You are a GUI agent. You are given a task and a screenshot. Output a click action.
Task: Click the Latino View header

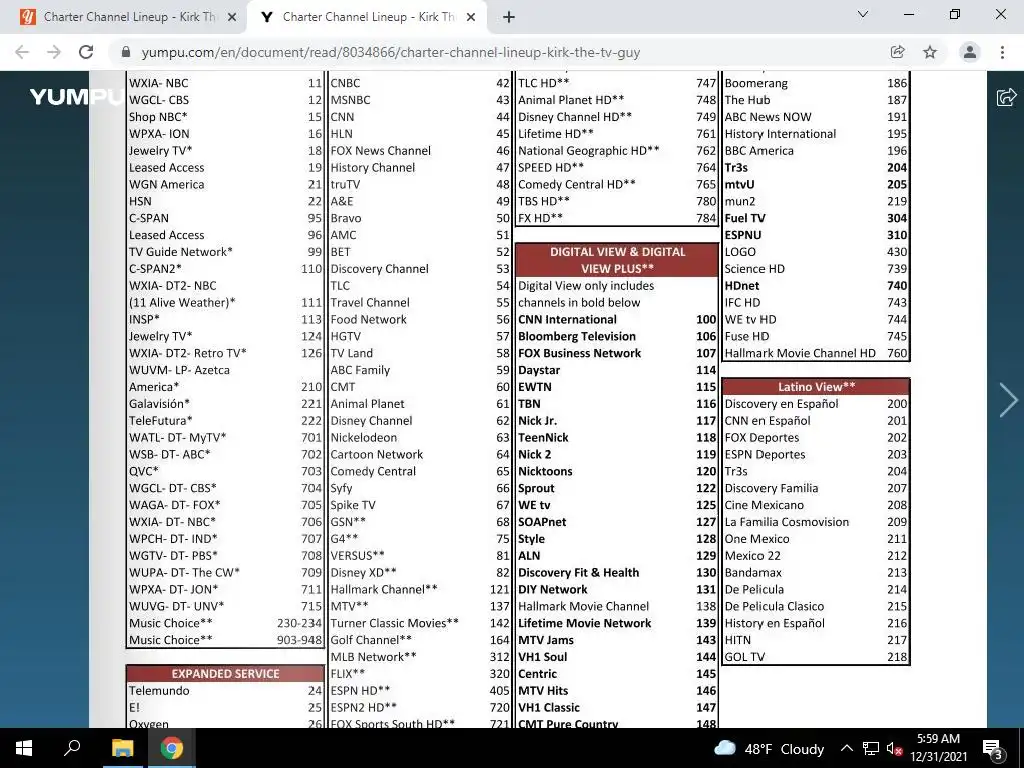(x=816, y=386)
